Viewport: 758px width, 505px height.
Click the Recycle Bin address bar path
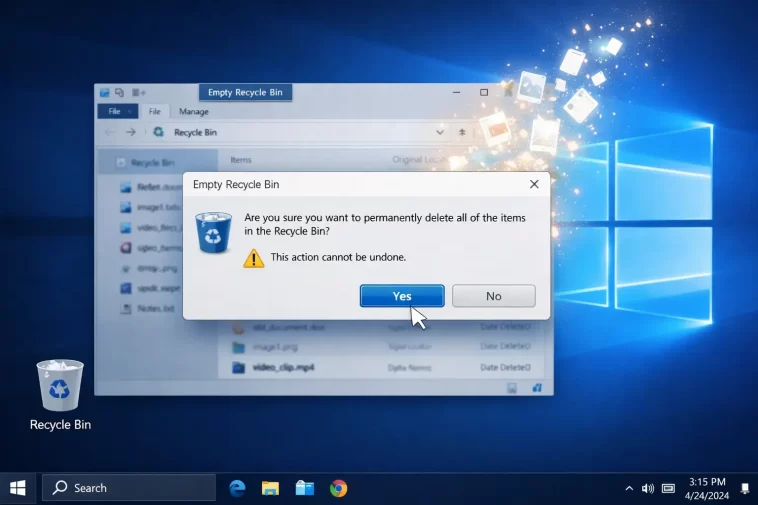click(195, 132)
